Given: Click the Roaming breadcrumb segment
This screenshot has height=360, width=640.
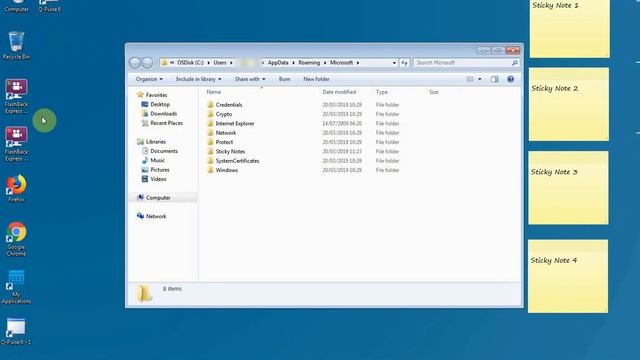Looking at the screenshot, I should tap(309, 63).
